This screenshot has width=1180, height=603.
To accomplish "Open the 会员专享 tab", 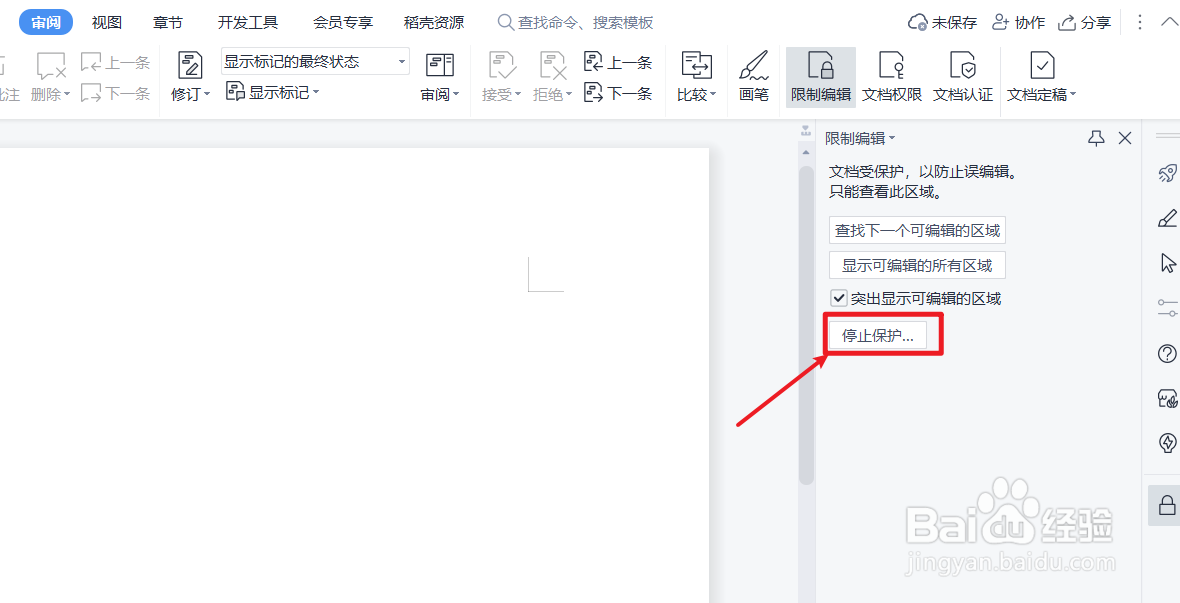I will 343,23.
